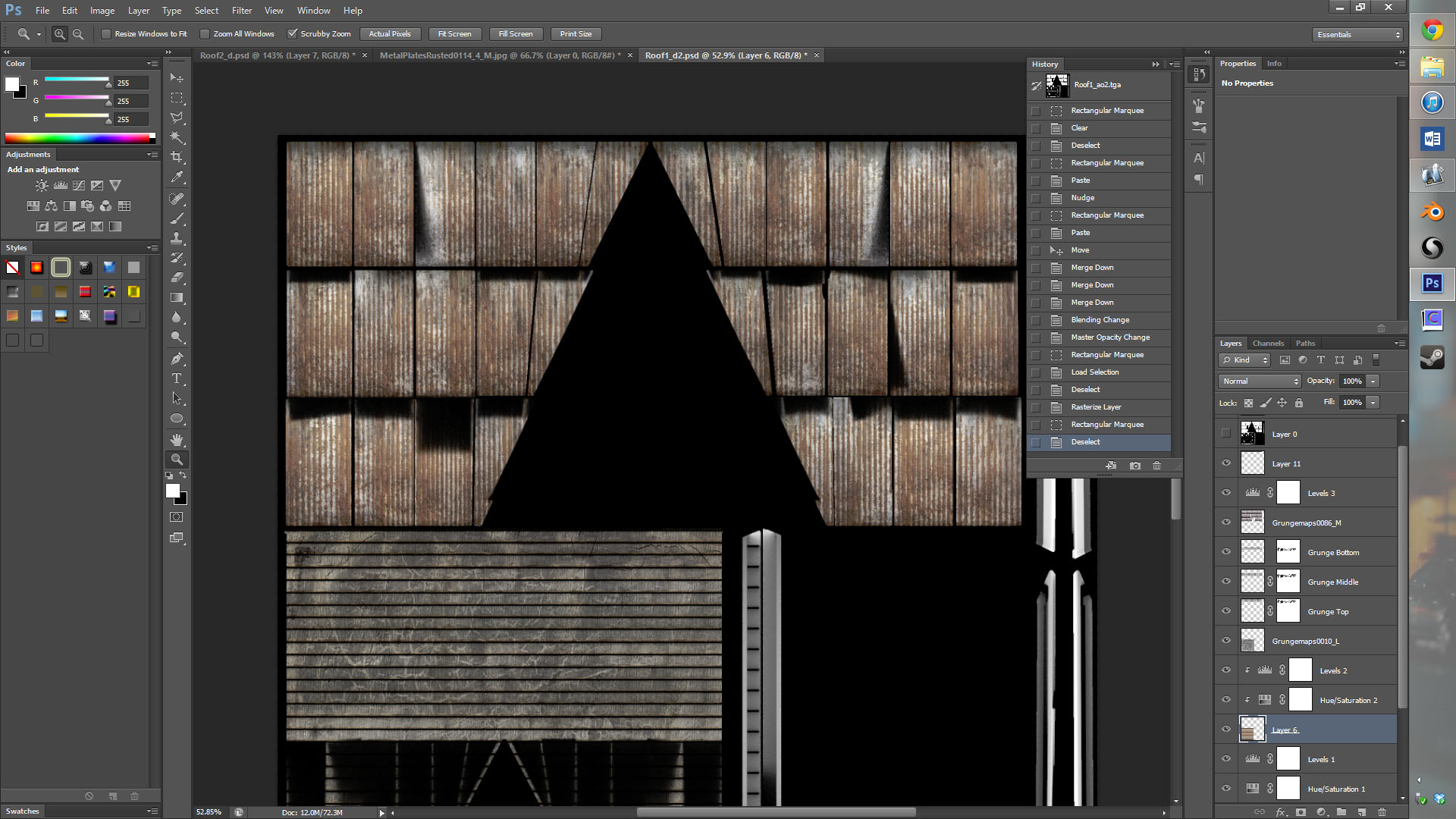Hide the Grunge Middle layer

[1226, 582]
